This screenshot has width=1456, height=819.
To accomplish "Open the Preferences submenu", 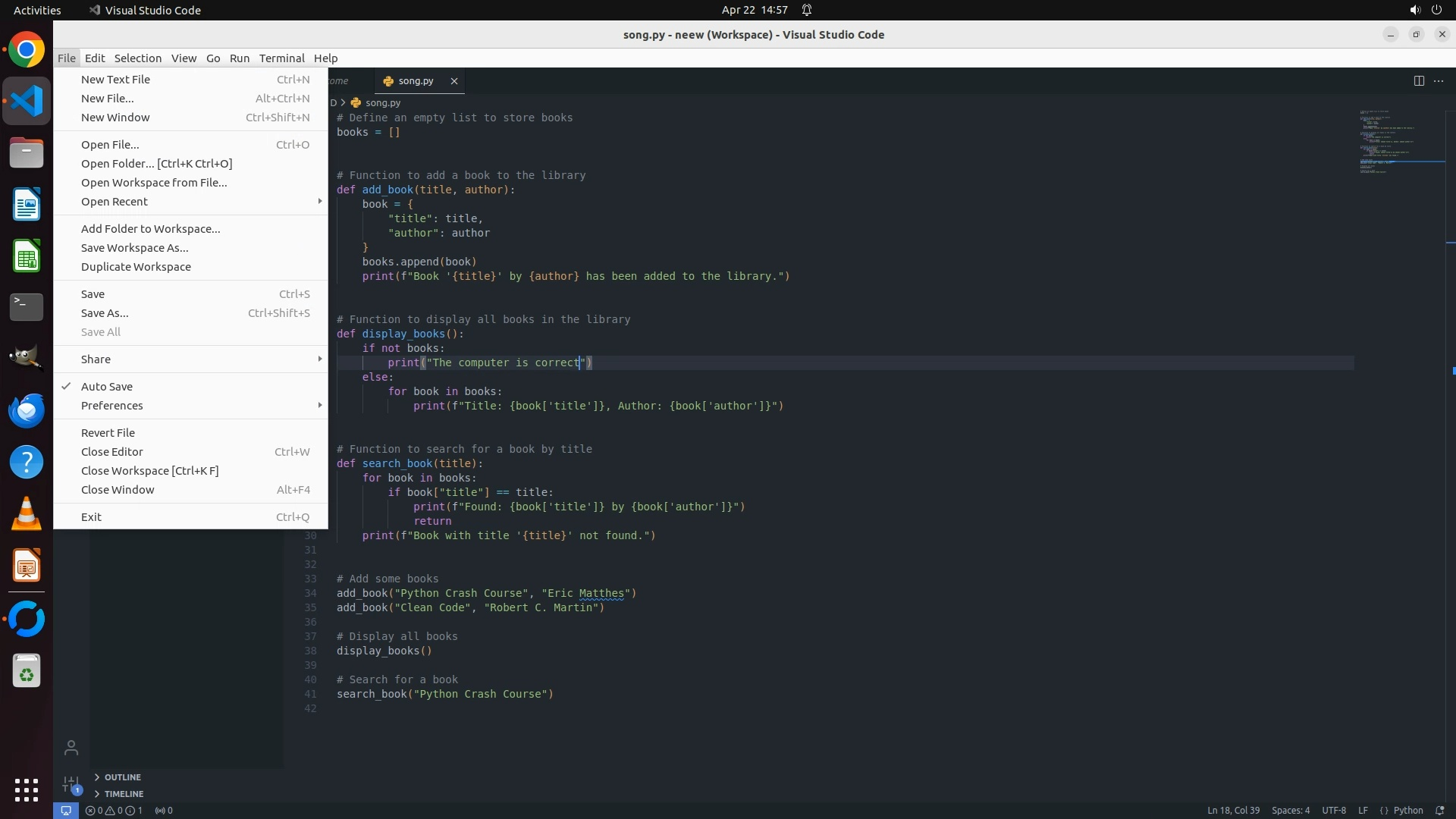I will point(112,406).
